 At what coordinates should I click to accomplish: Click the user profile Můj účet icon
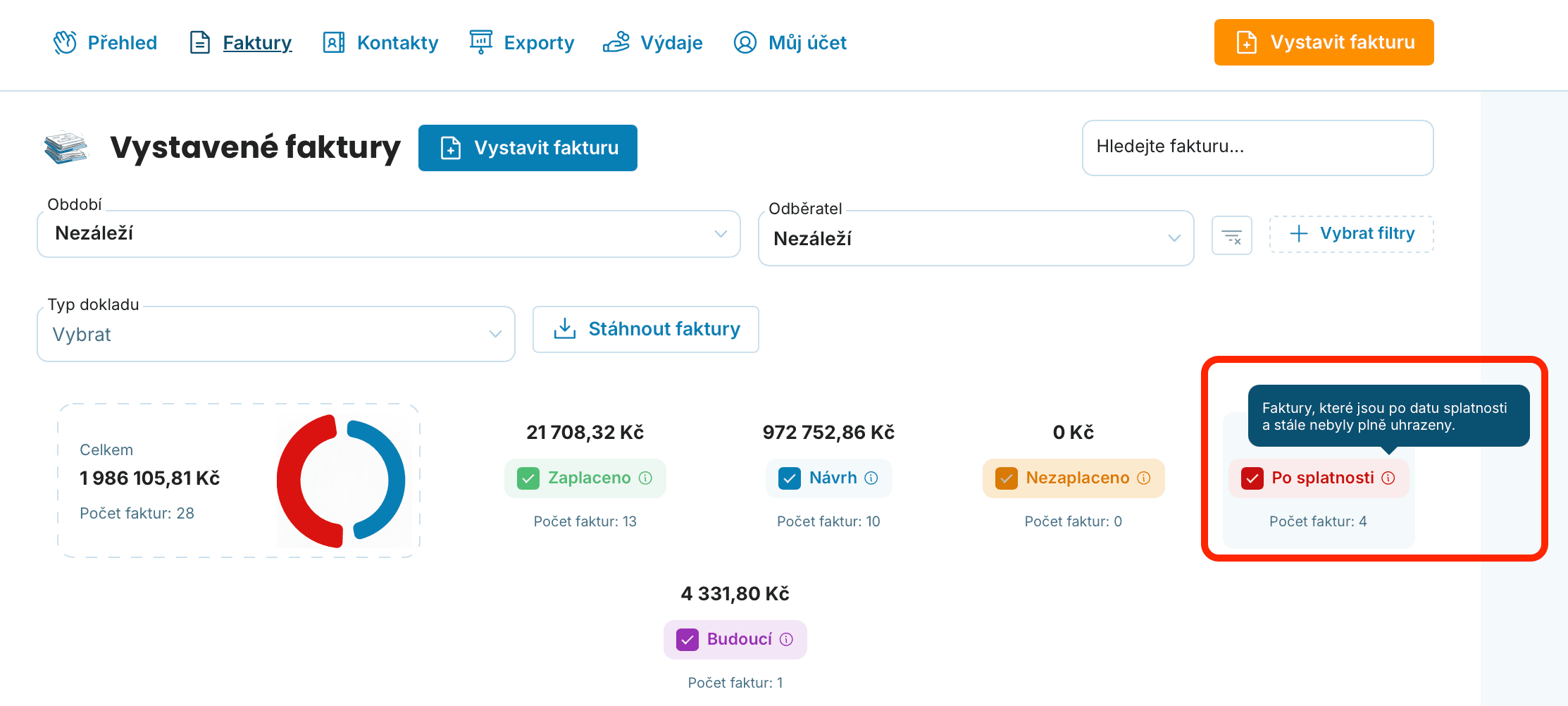coord(745,42)
